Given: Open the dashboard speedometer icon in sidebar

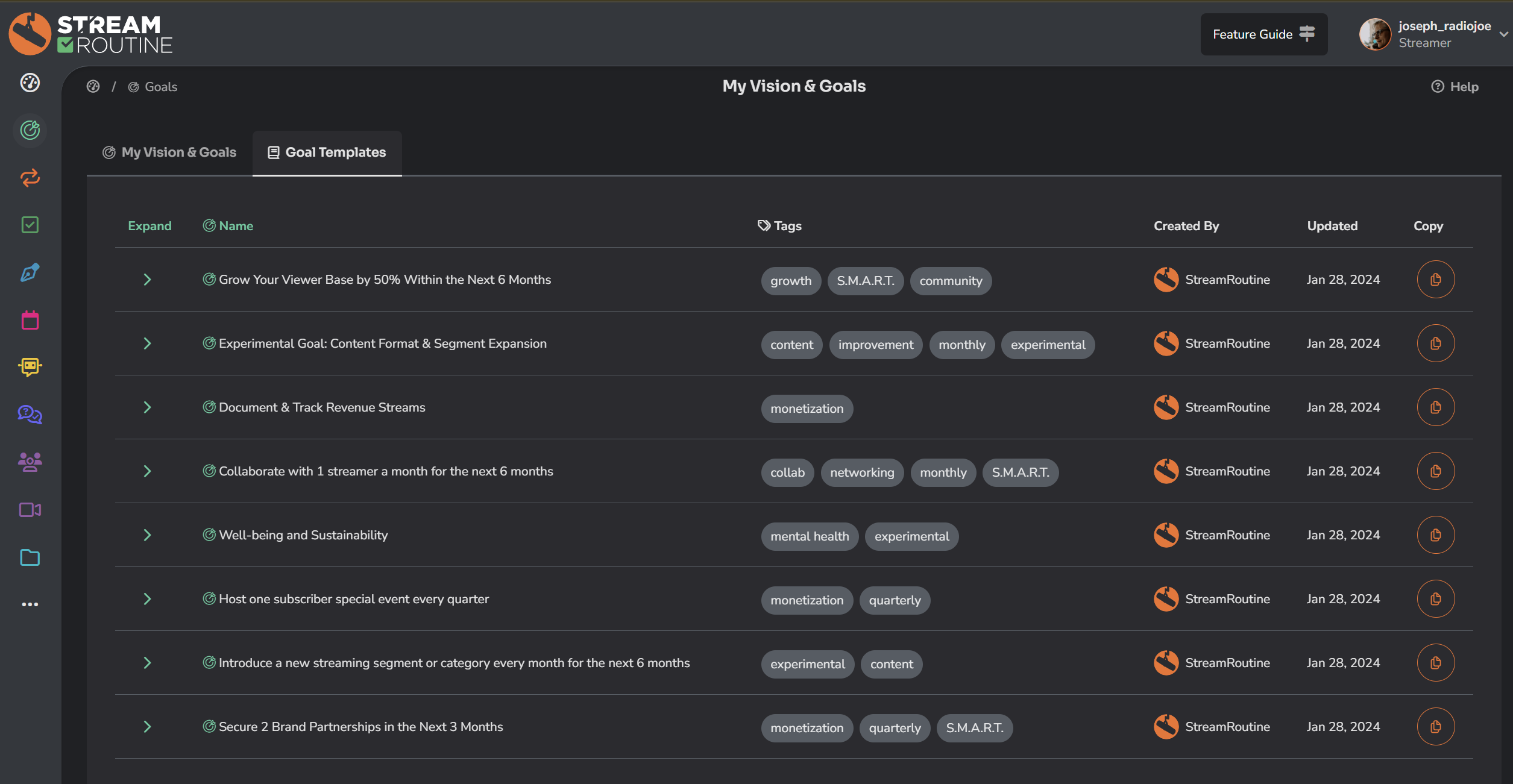Looking at the screenshot, I should pos(30,84).
